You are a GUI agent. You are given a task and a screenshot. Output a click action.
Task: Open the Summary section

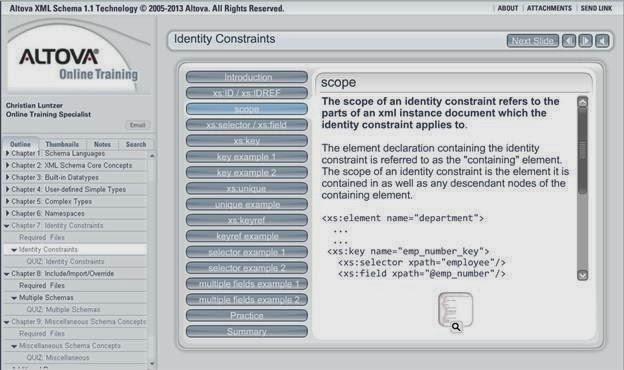[247, 331]
